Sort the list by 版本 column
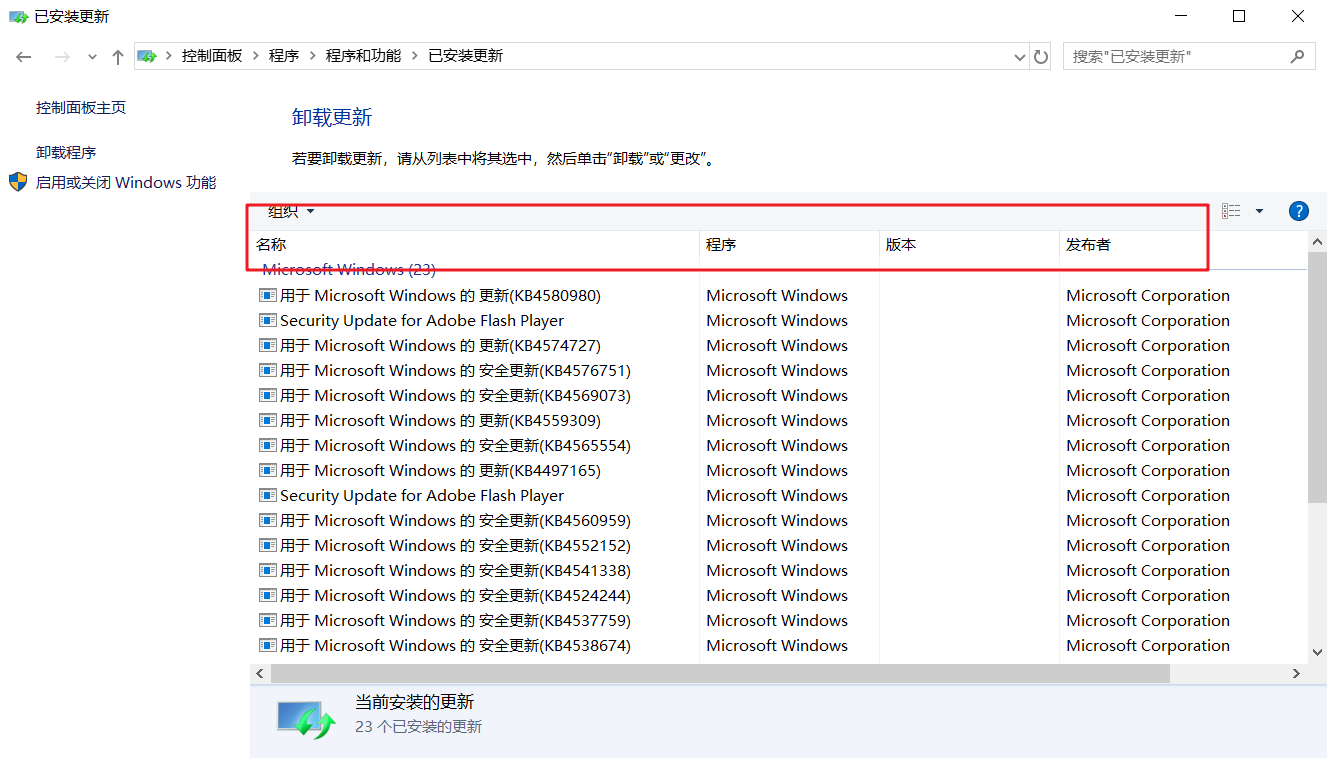This screenshot has height=758, width=1327. [x=969, y=245]
